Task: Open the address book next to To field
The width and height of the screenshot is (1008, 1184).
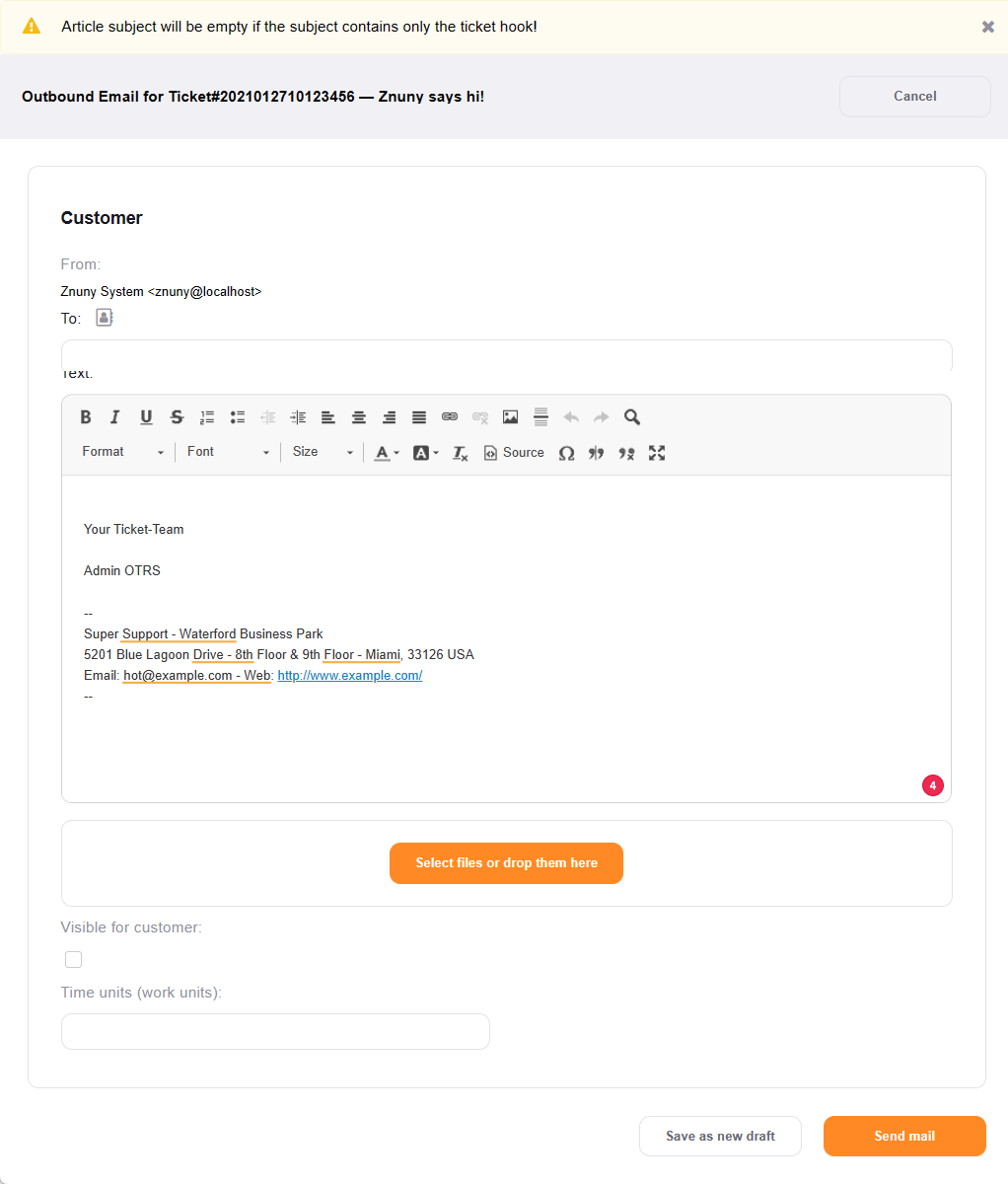Action: (x=104, y=318)
